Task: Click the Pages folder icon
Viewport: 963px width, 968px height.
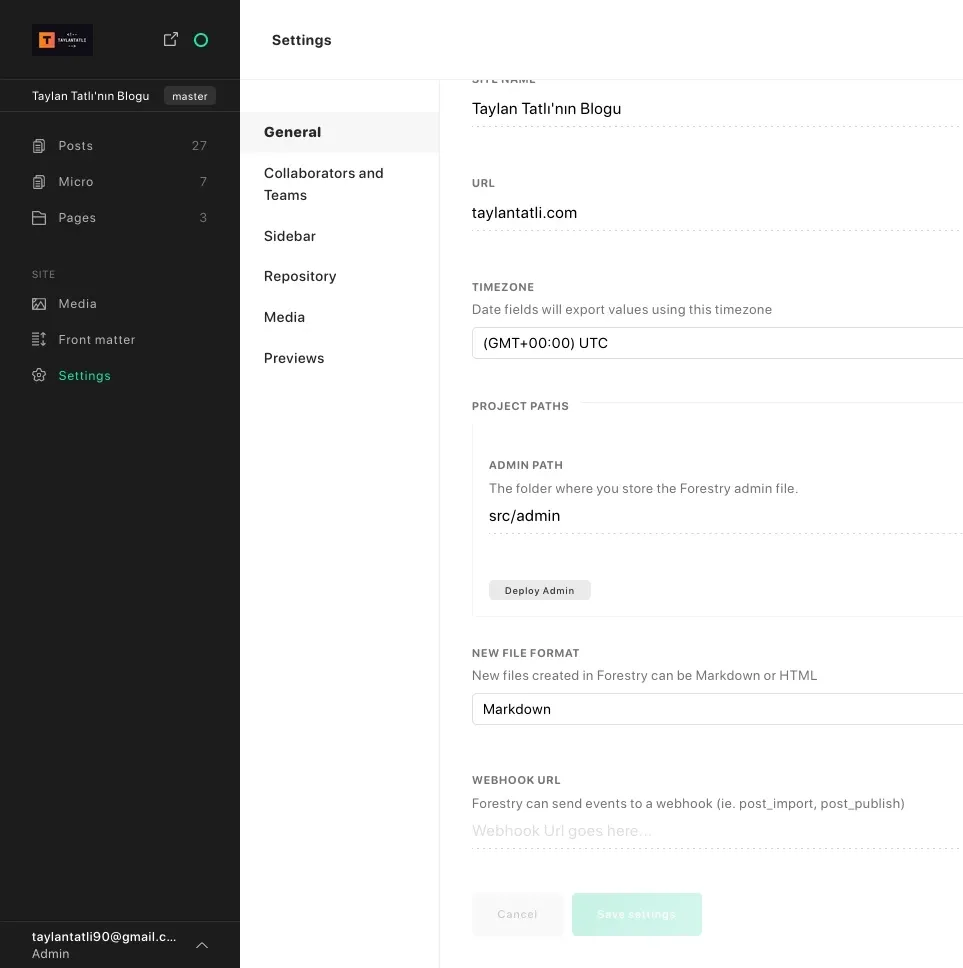Action: pyautogui.click(x=39, y=218)
